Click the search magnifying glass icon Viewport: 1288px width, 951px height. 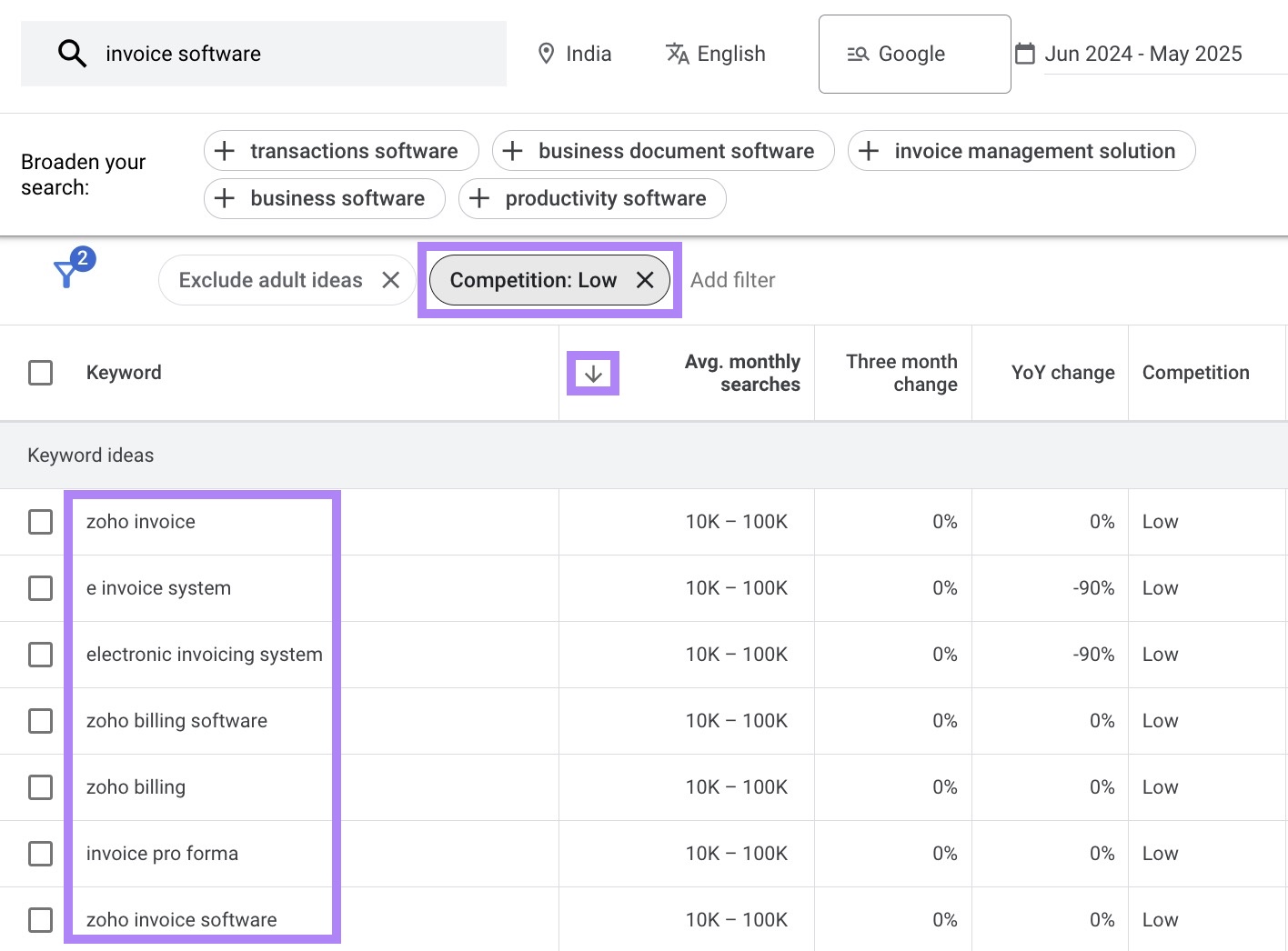coord(72,54)
